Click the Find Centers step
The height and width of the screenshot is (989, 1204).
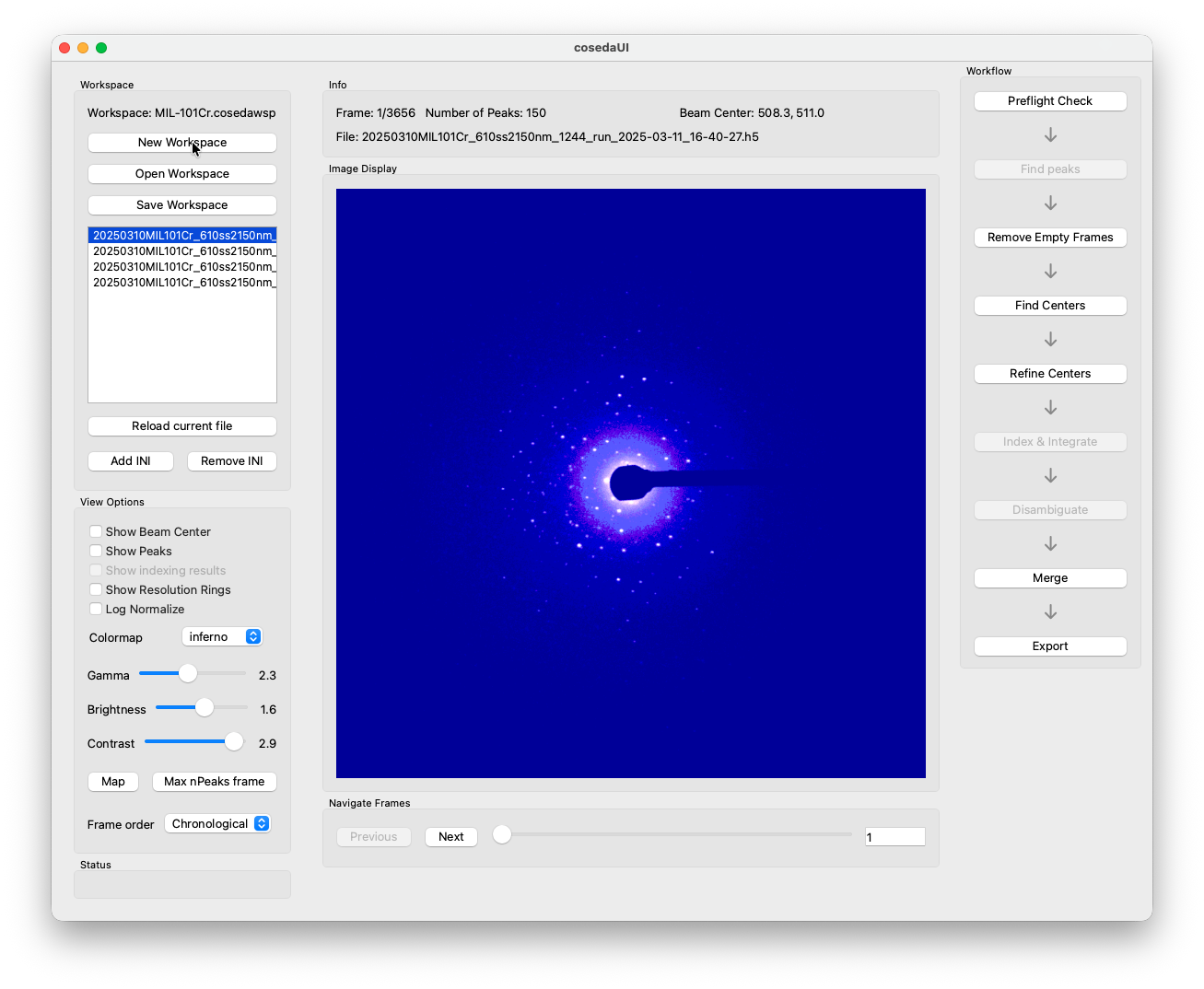click(1050, 306)
